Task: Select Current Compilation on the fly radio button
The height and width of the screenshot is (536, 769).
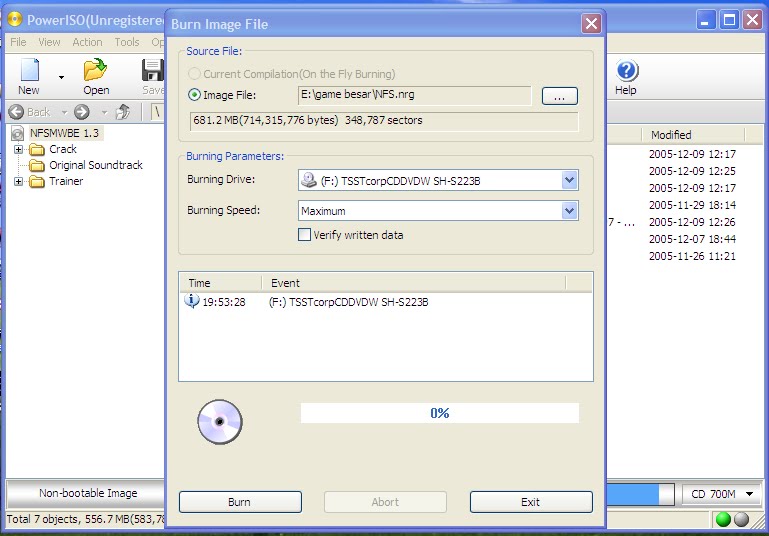Action: [x=194, y=74]
